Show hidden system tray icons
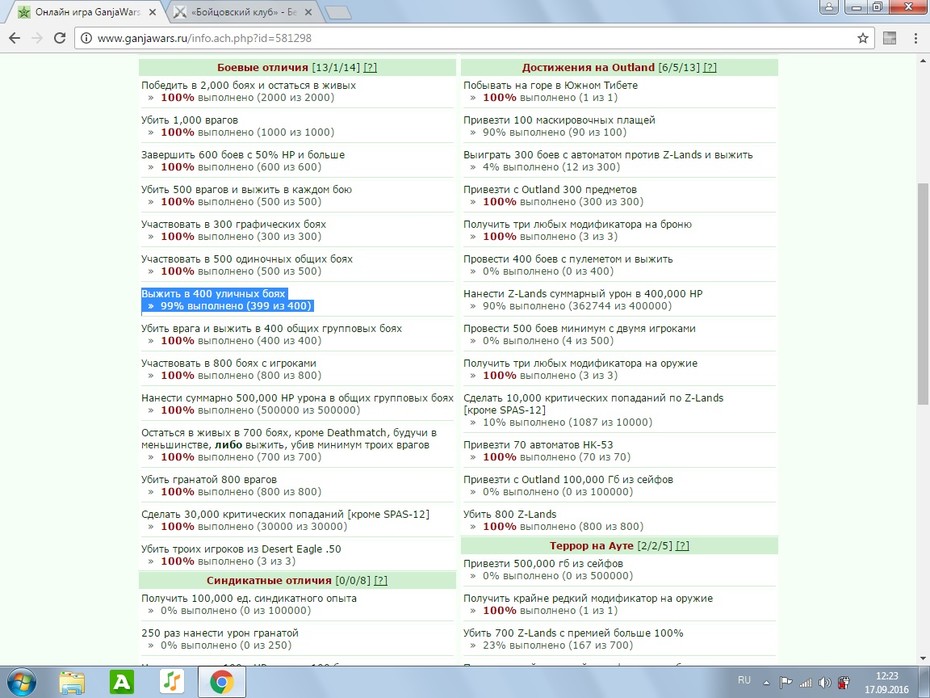930x698 pixels. [x=766, y=683]
